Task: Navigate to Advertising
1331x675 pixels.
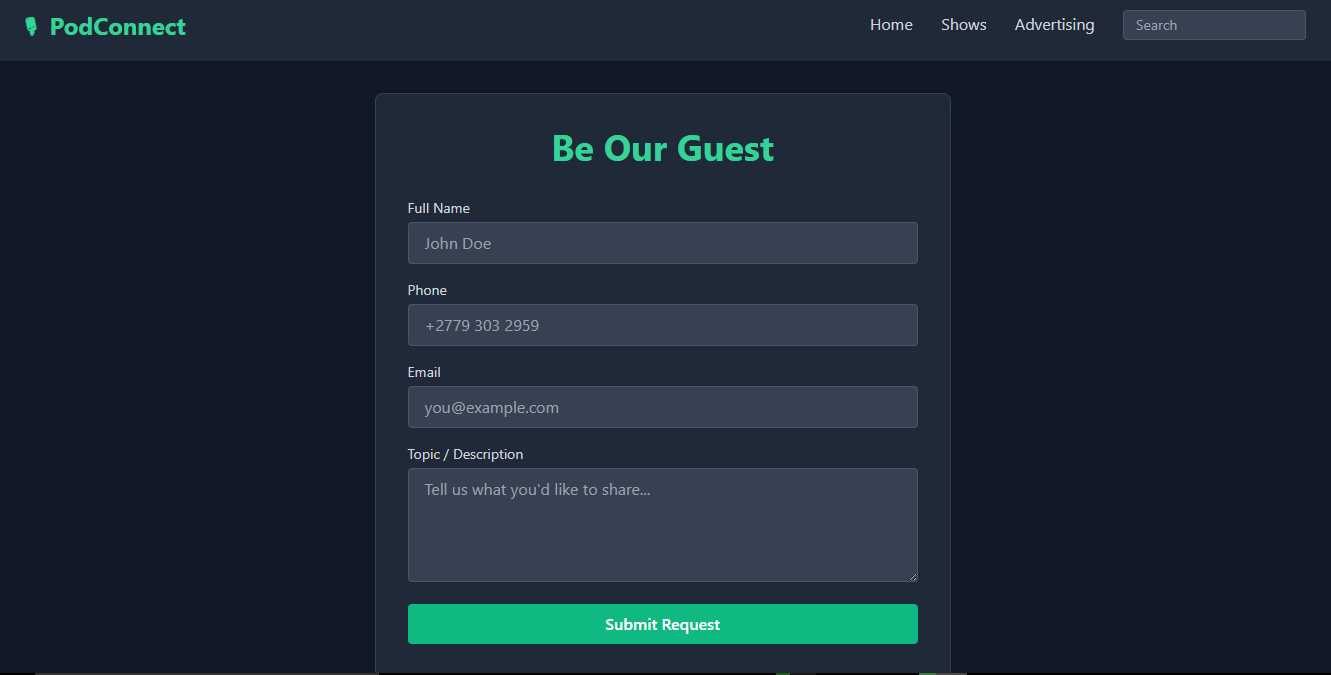Action: click(1054, 25)
